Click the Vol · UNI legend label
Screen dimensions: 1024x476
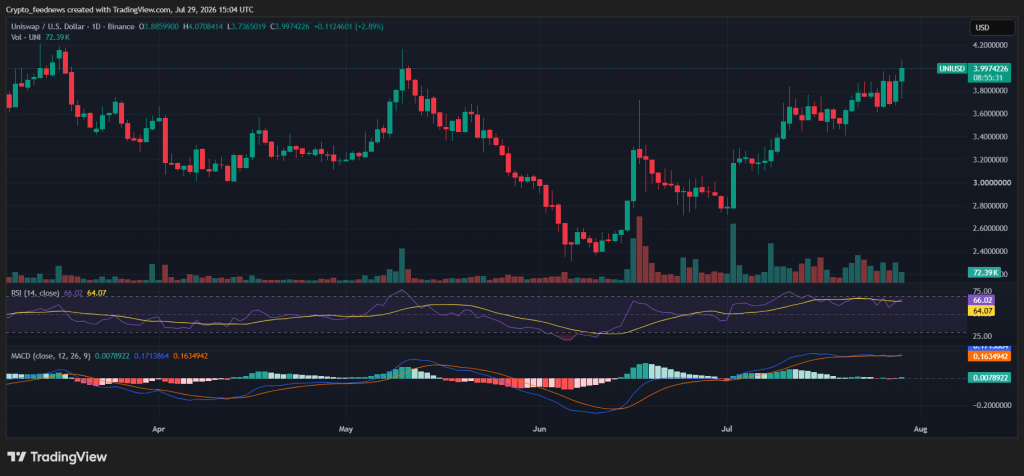[27, 37]
